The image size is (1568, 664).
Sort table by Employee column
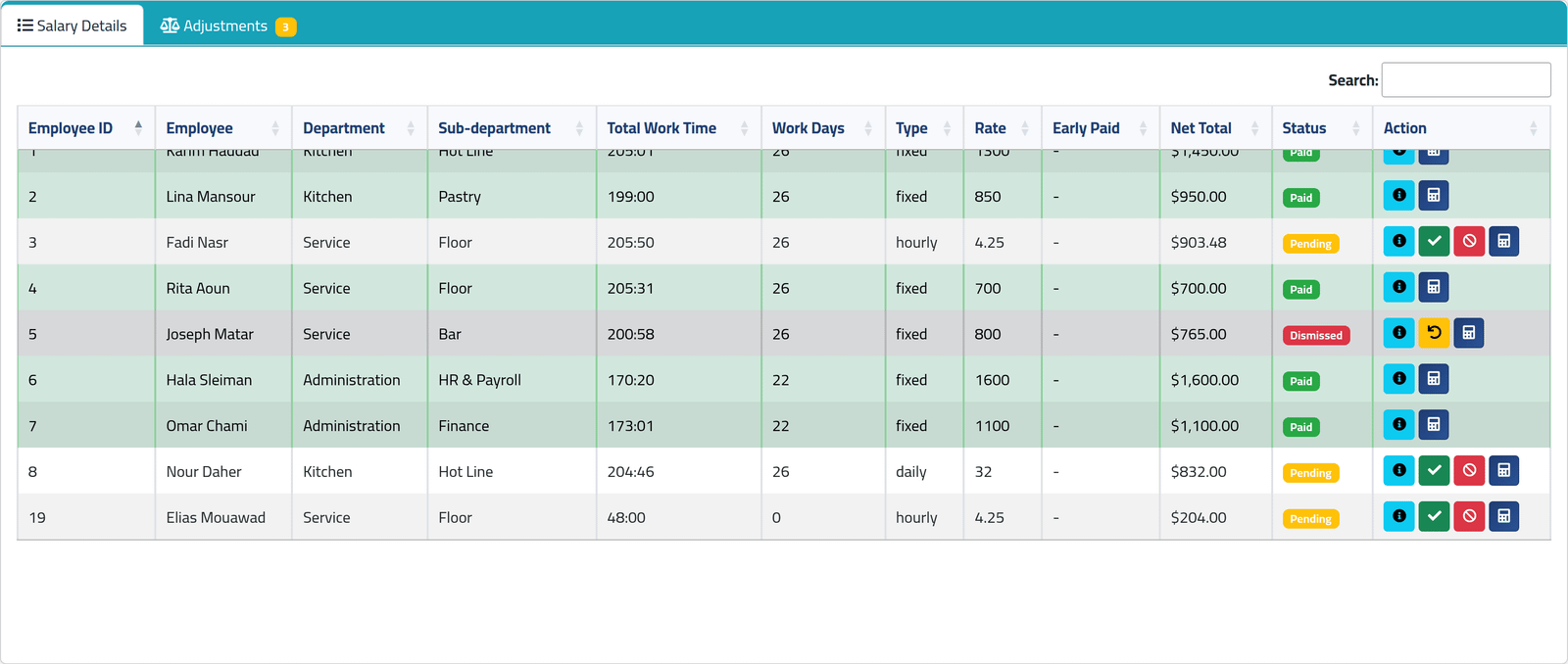click(x=223, y=128)
